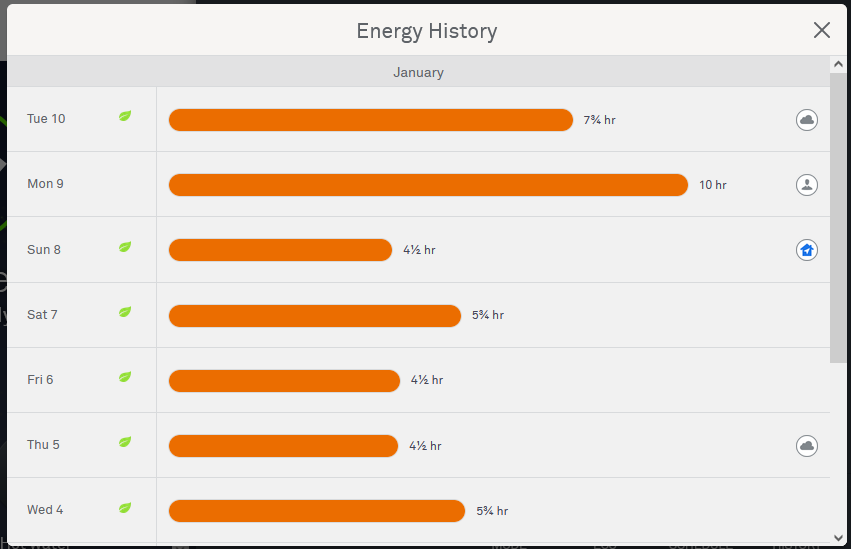Click the blue home icon for Sun 8
The height and width of the screenshot is (549, 851).
[806, 250]
